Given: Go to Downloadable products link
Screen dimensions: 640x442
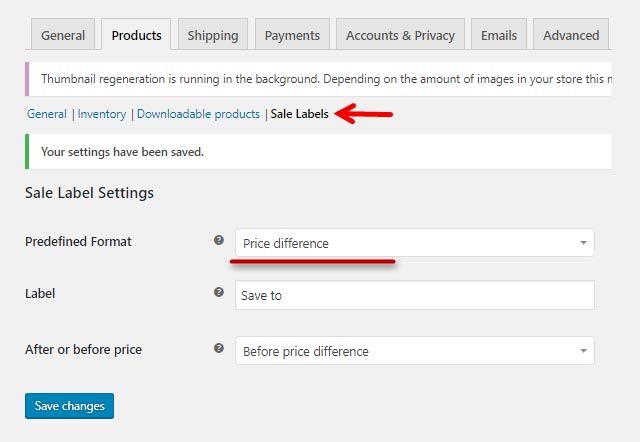Looking at the screenshot, I should (x=198, y=114).
